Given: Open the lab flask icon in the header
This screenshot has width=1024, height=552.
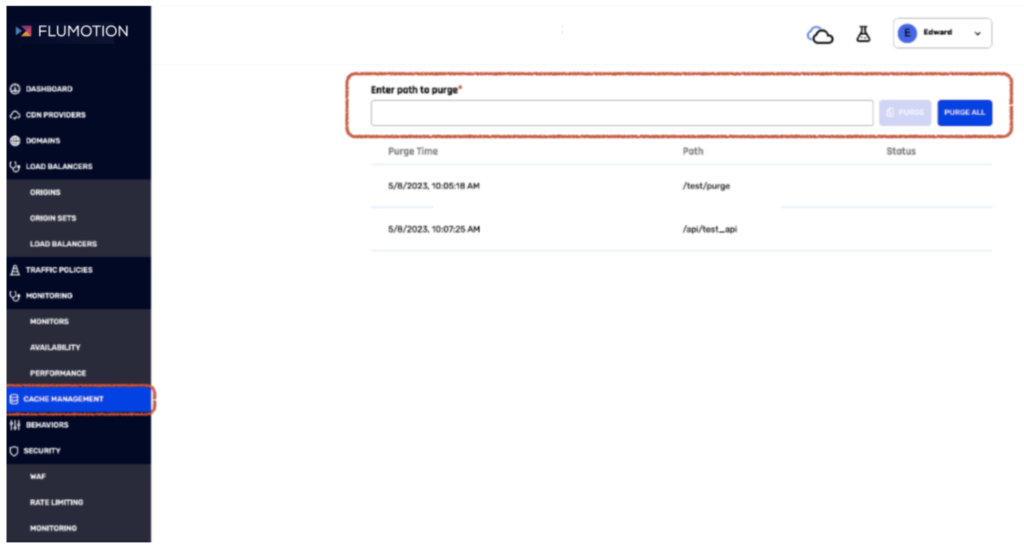Looking at the screenshot, I should tap(863, 34).
